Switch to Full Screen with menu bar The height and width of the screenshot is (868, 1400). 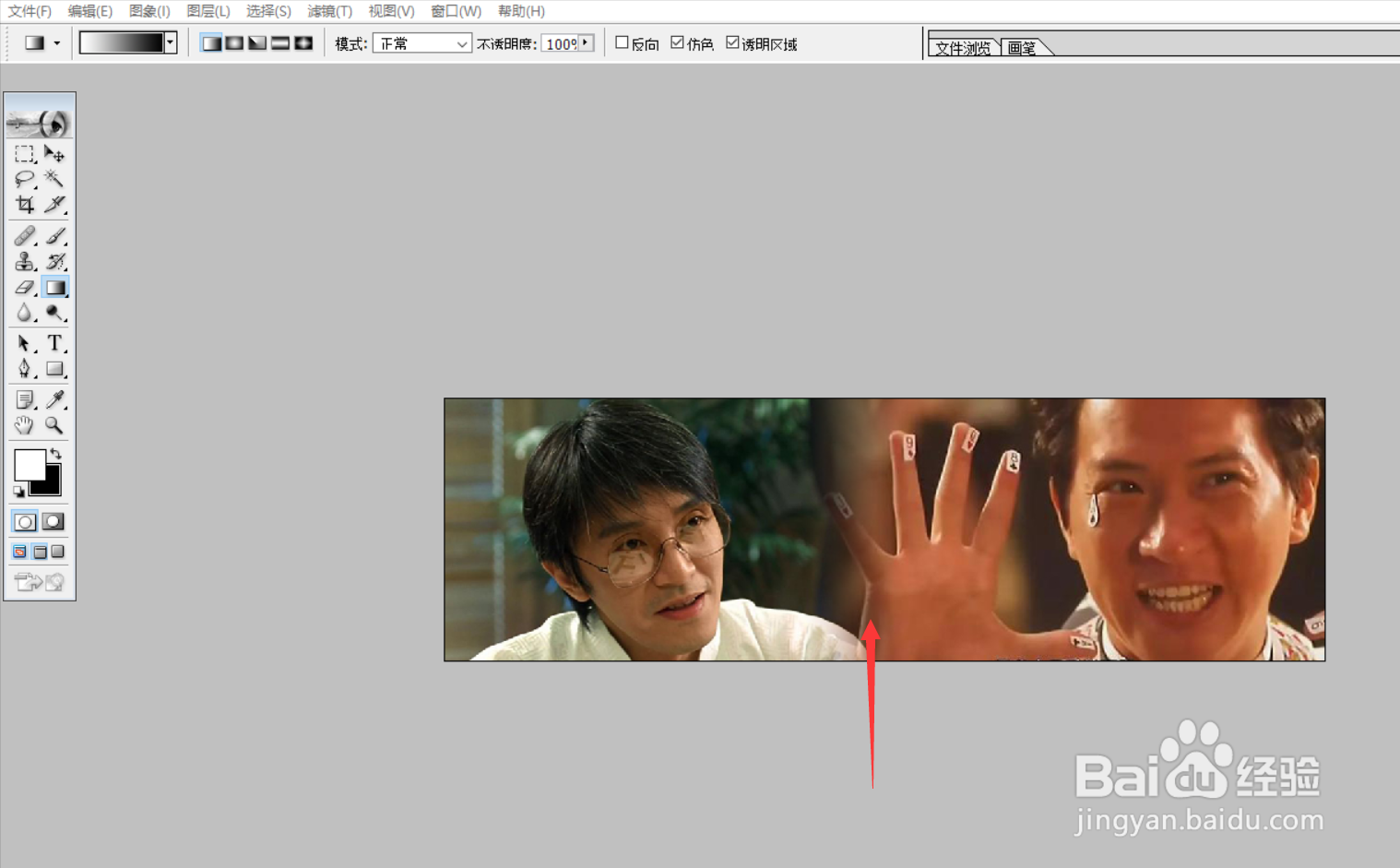pos(40,552)
